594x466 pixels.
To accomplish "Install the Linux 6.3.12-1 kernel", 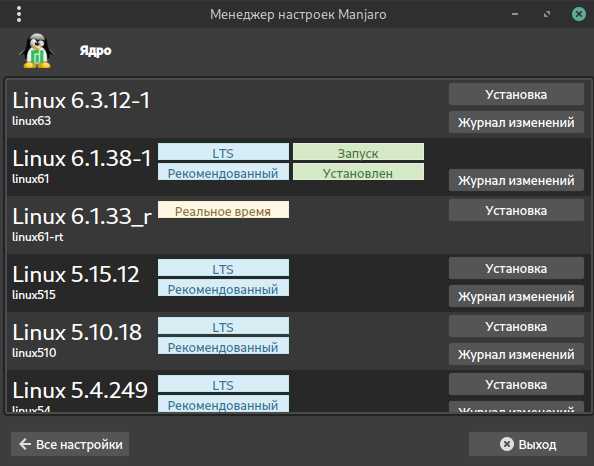I will tap(516, 94).
